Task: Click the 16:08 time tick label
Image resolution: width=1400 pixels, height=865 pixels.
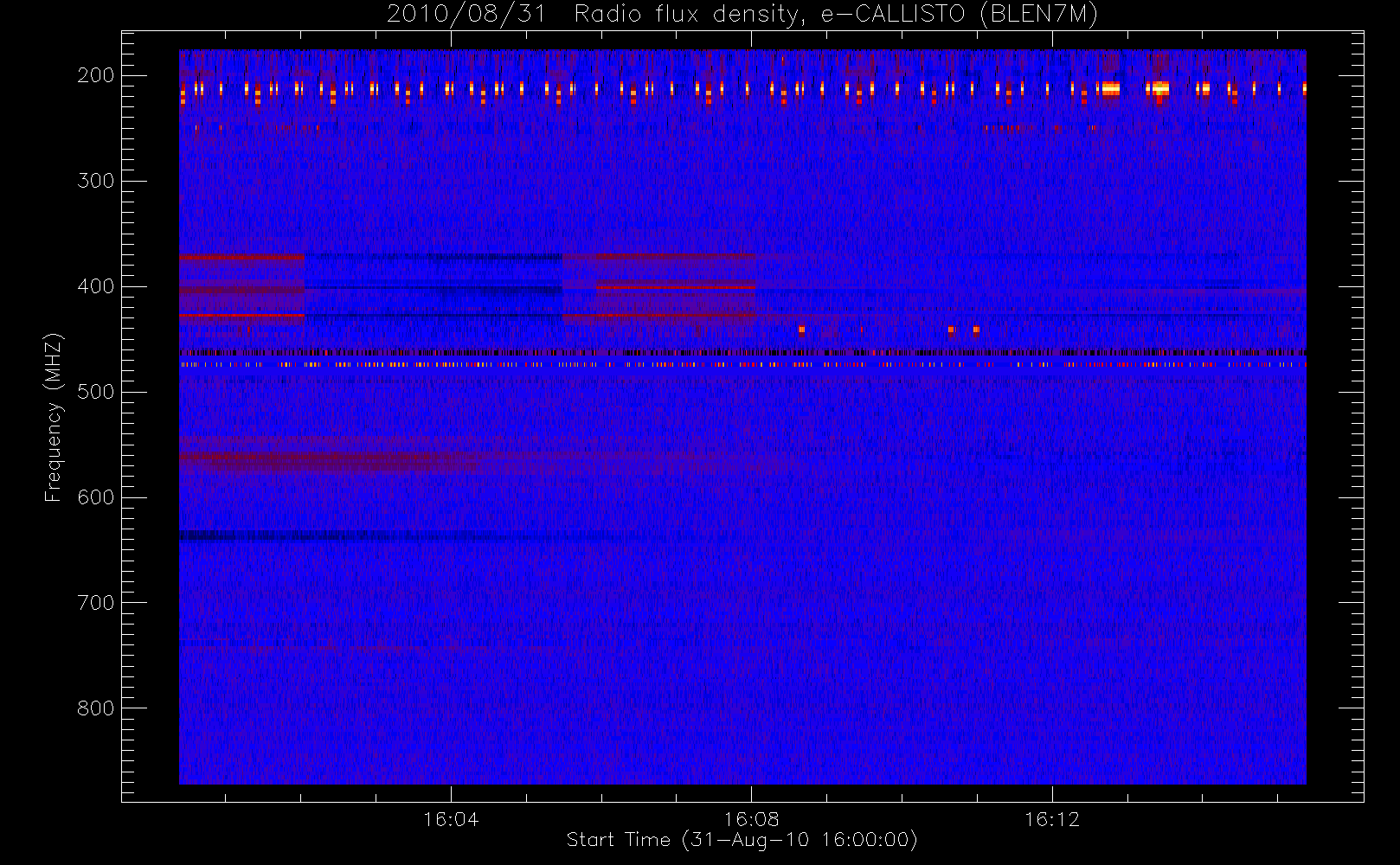Action: pyautogui.click(x=752, y=819)
